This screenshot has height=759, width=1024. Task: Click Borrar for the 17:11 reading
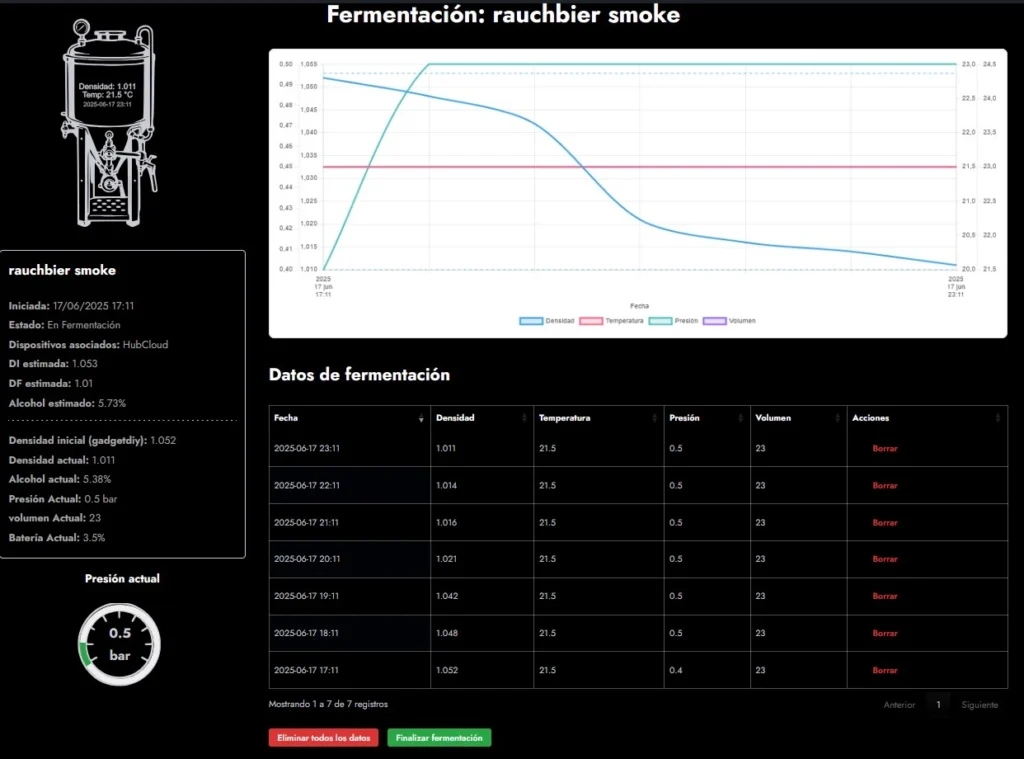(x=885, y=670)
